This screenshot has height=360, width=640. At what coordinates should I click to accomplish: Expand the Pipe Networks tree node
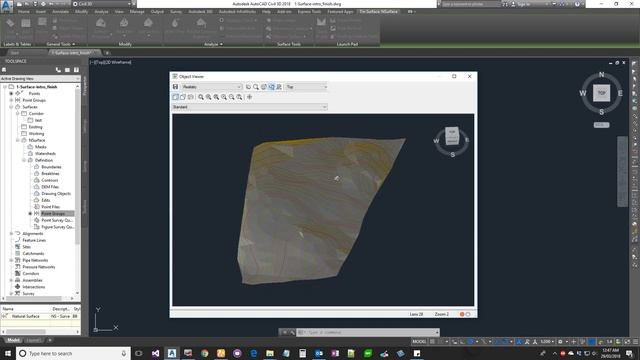[x=11, y=260]
